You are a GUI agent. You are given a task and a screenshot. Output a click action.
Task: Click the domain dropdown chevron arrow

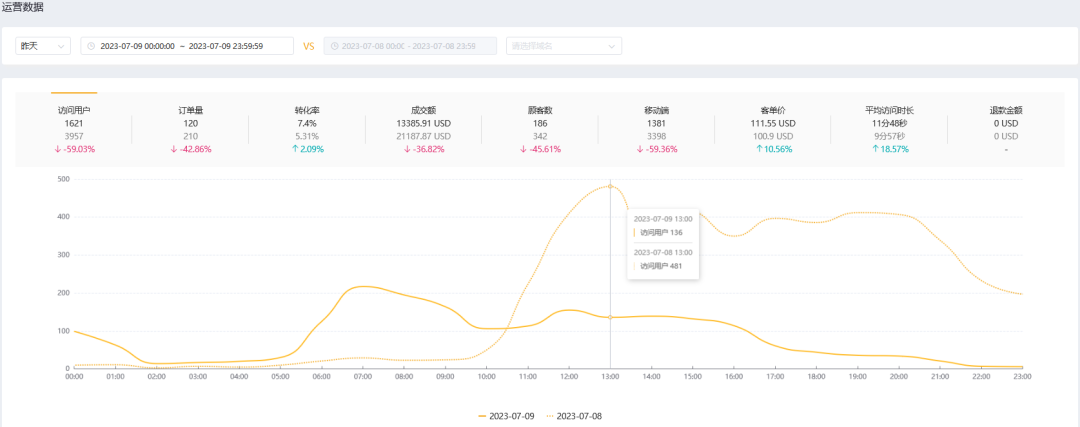click(611, 46)
